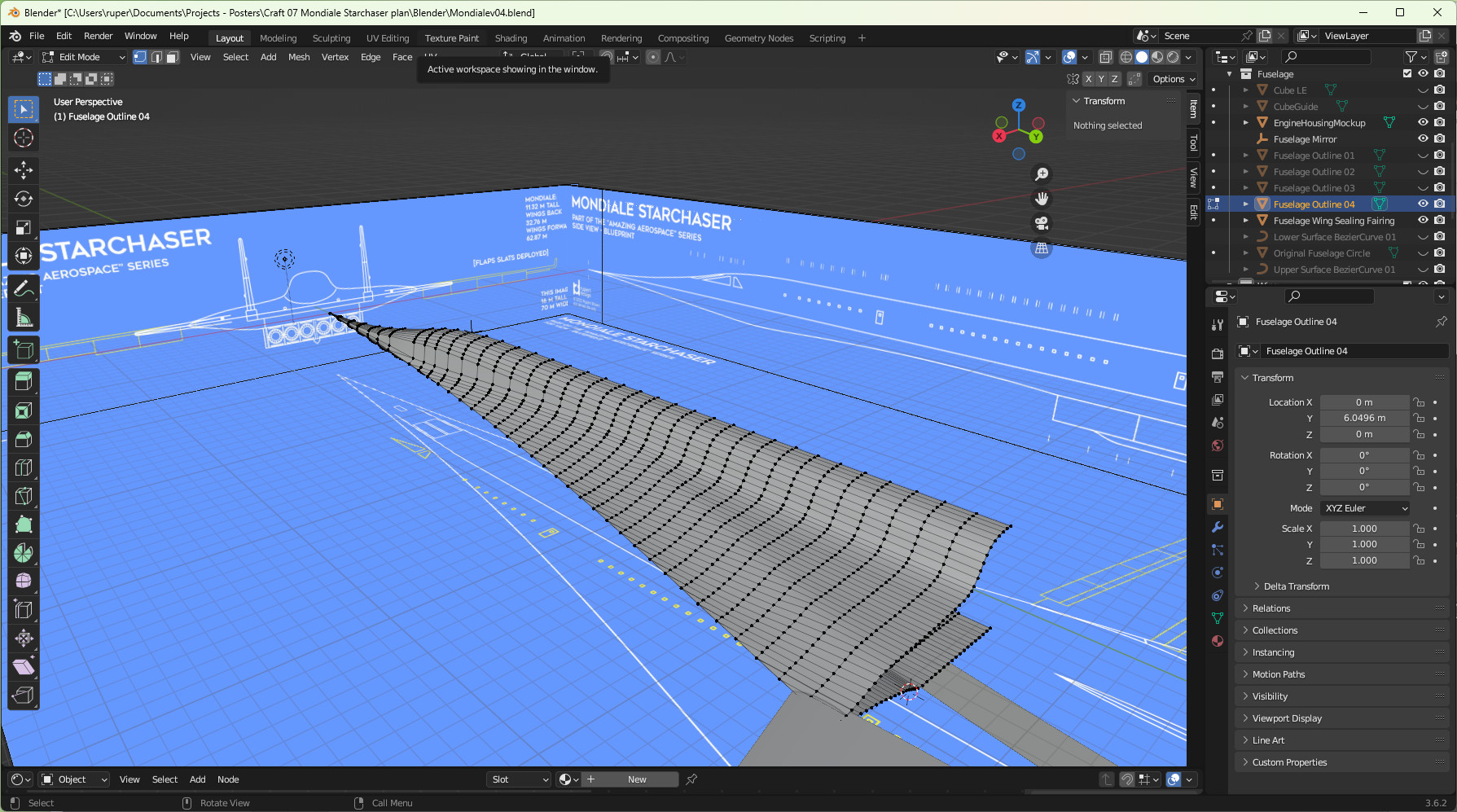The height and width of the screenshot is (812, 1457).
Task: Open the Slot dropdown
Action: point(519,779)
